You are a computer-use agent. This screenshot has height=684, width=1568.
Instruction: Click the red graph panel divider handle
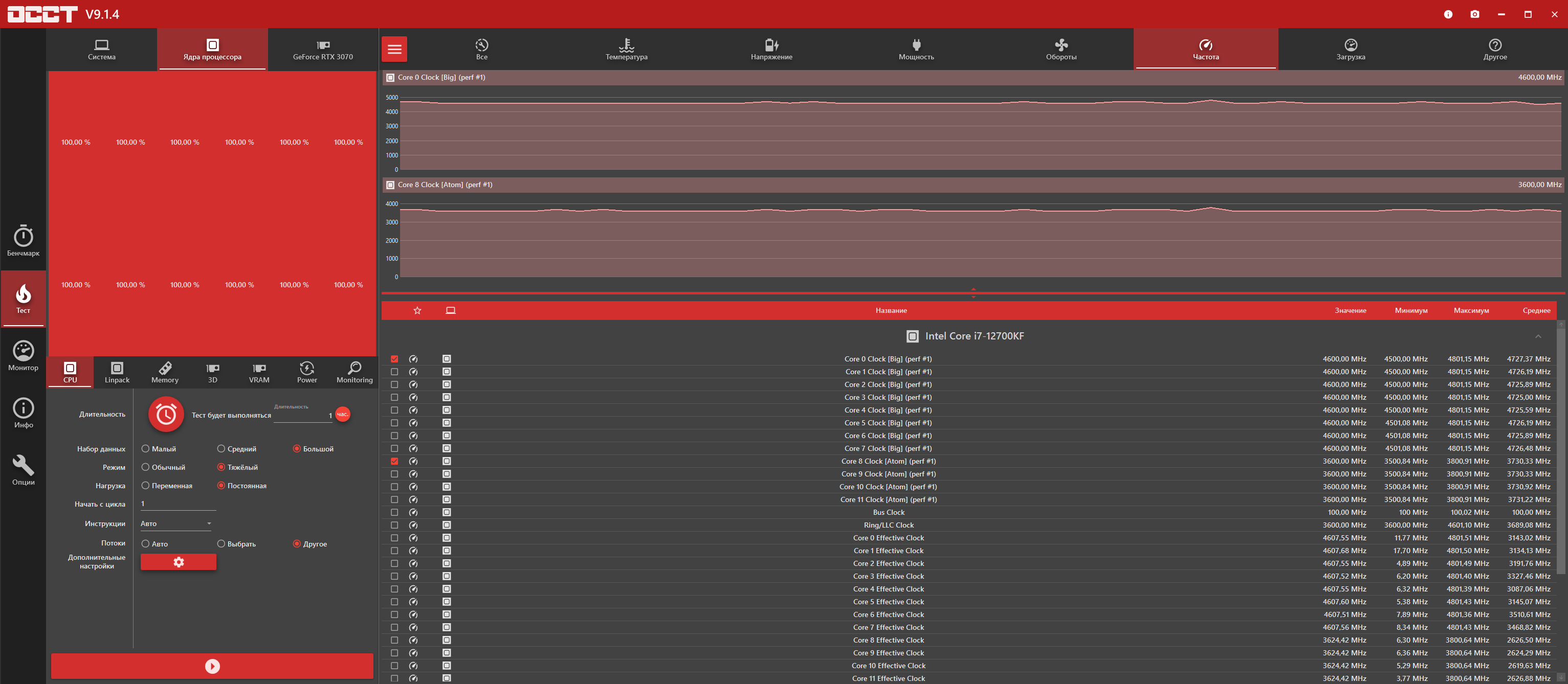pos(974,292)
